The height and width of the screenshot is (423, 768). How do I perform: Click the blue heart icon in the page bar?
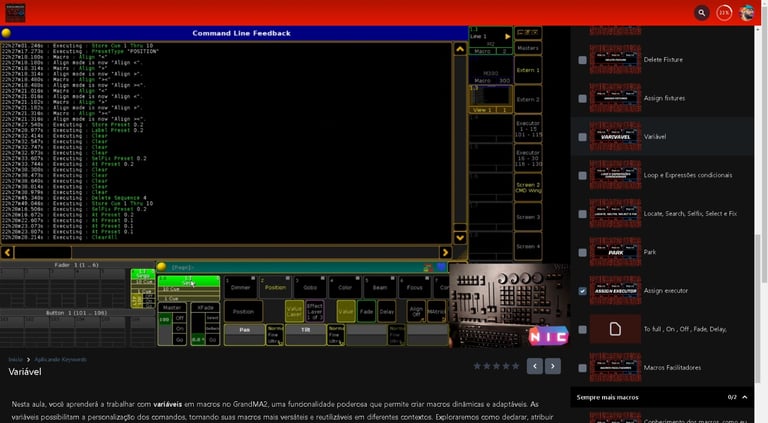pyautogui.click(x=441, y=267)
